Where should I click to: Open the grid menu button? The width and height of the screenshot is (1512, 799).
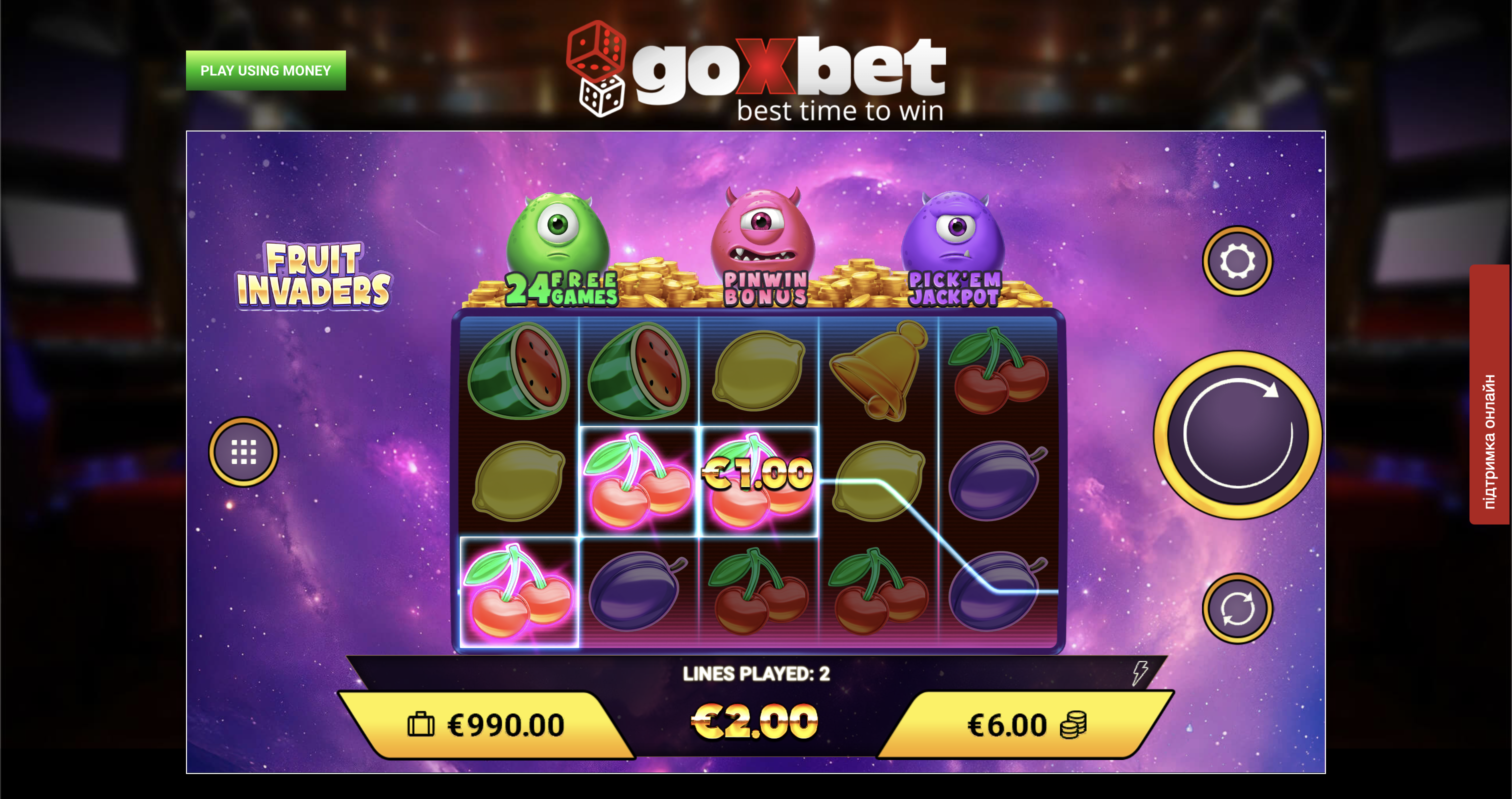click(x=243, y=451)
